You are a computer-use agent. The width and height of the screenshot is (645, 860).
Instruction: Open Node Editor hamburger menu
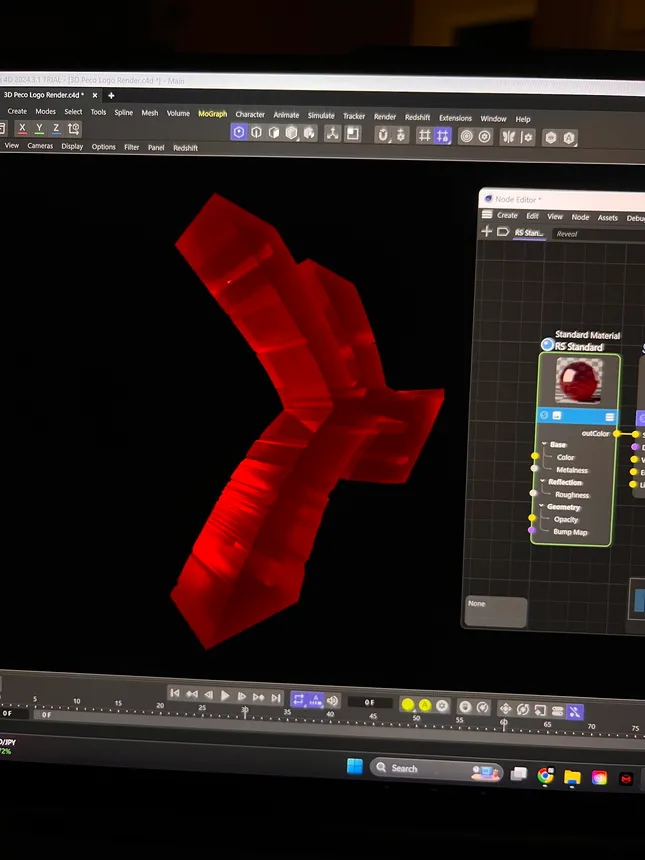tap(486, 214)
